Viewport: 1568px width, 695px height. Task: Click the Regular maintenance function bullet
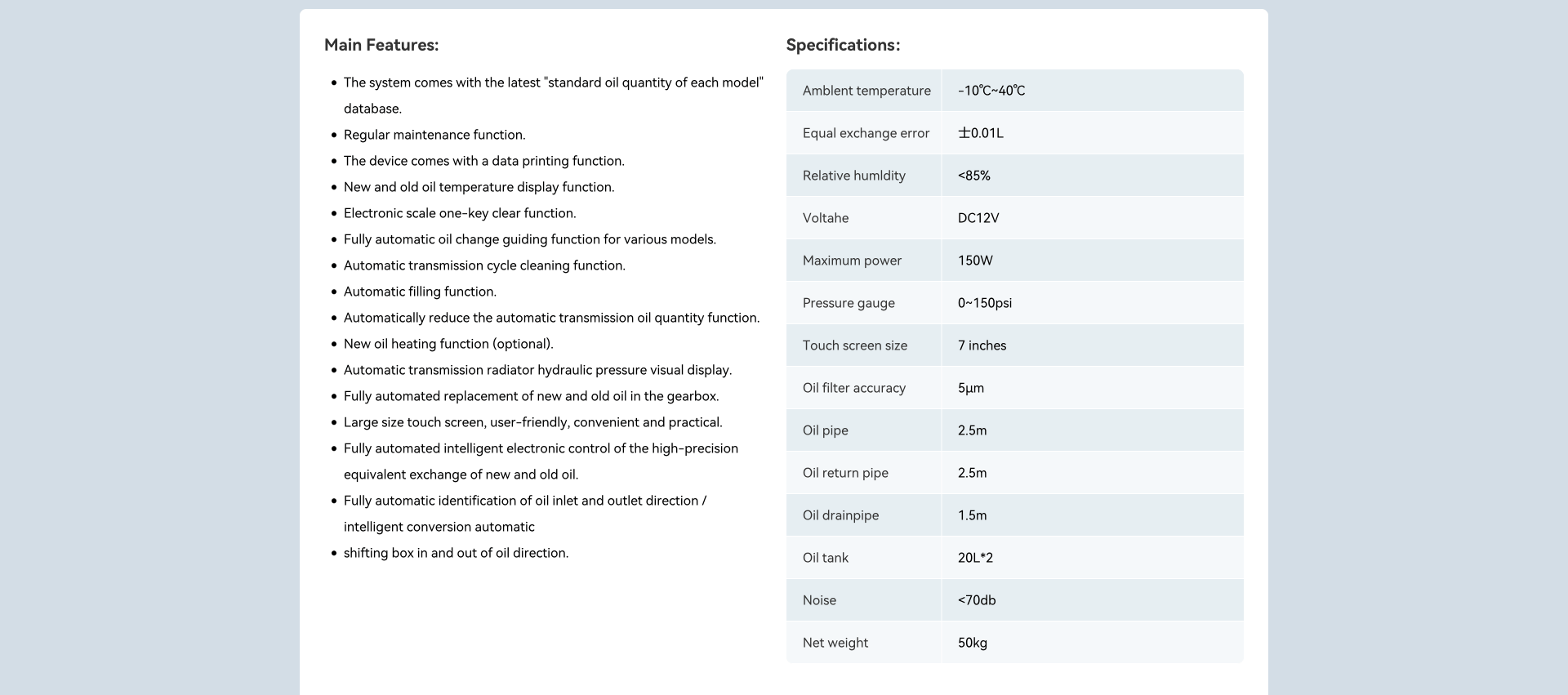click(x=434, y=135)
